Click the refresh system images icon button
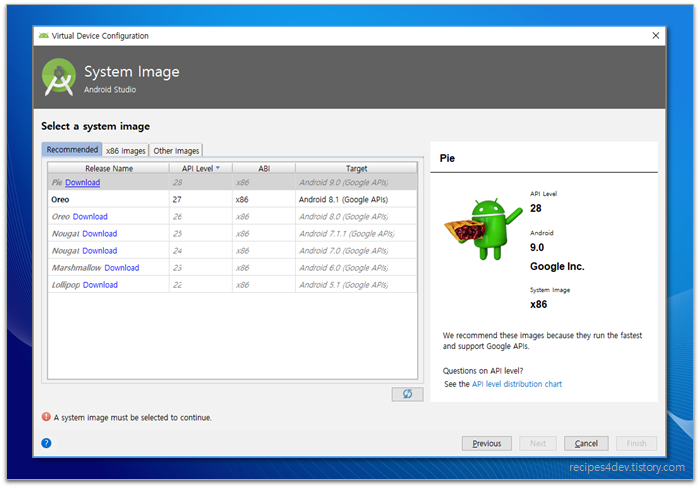Image resolution: width=700 pixels, height=489 pixels. tap(407, 394)
